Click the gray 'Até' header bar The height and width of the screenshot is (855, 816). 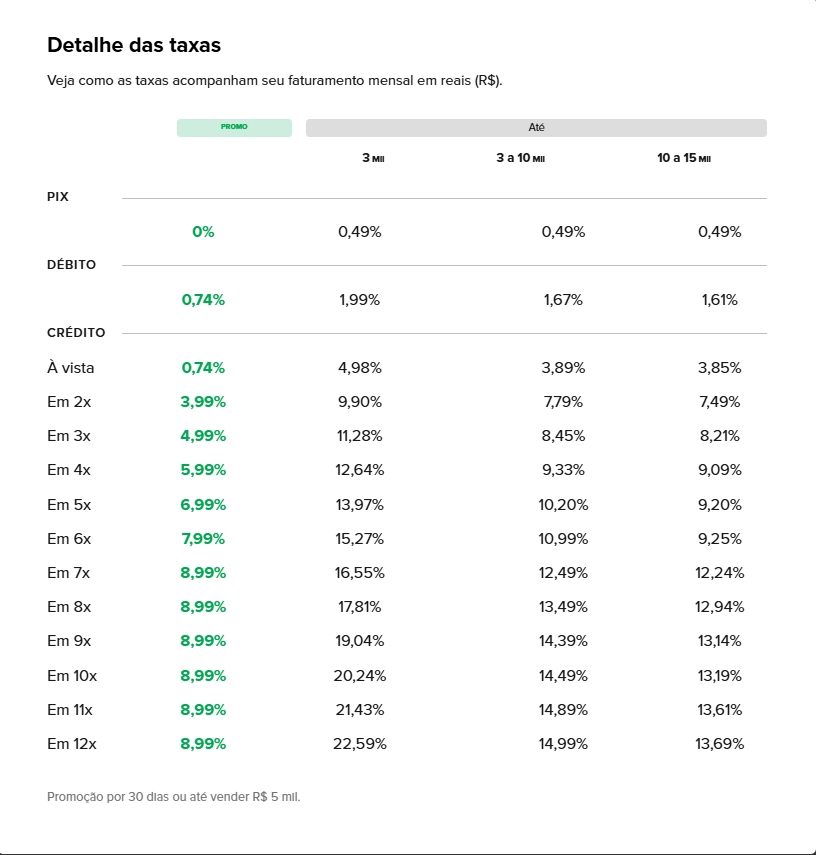536,128
